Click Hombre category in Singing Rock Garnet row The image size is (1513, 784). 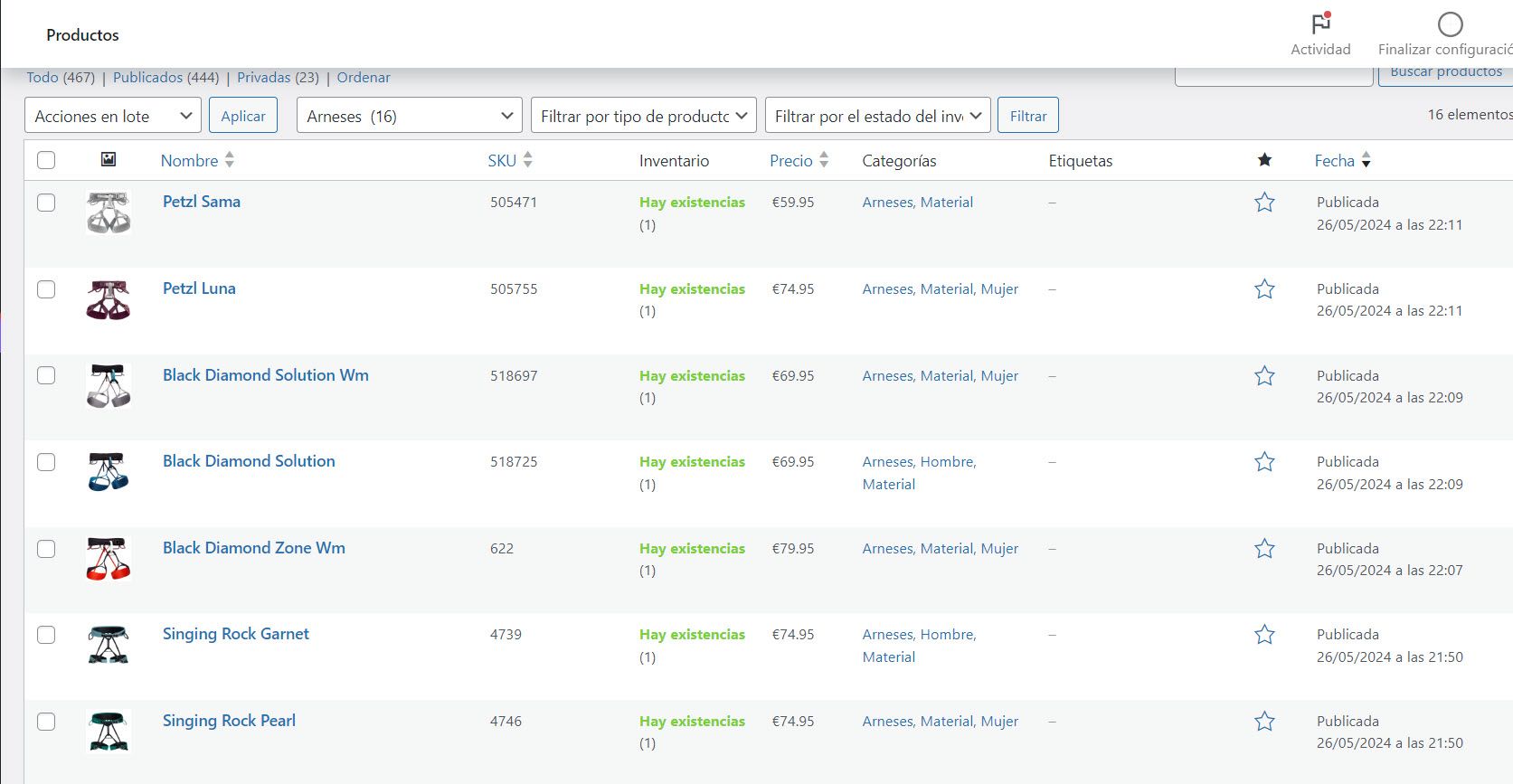(947, 635)
